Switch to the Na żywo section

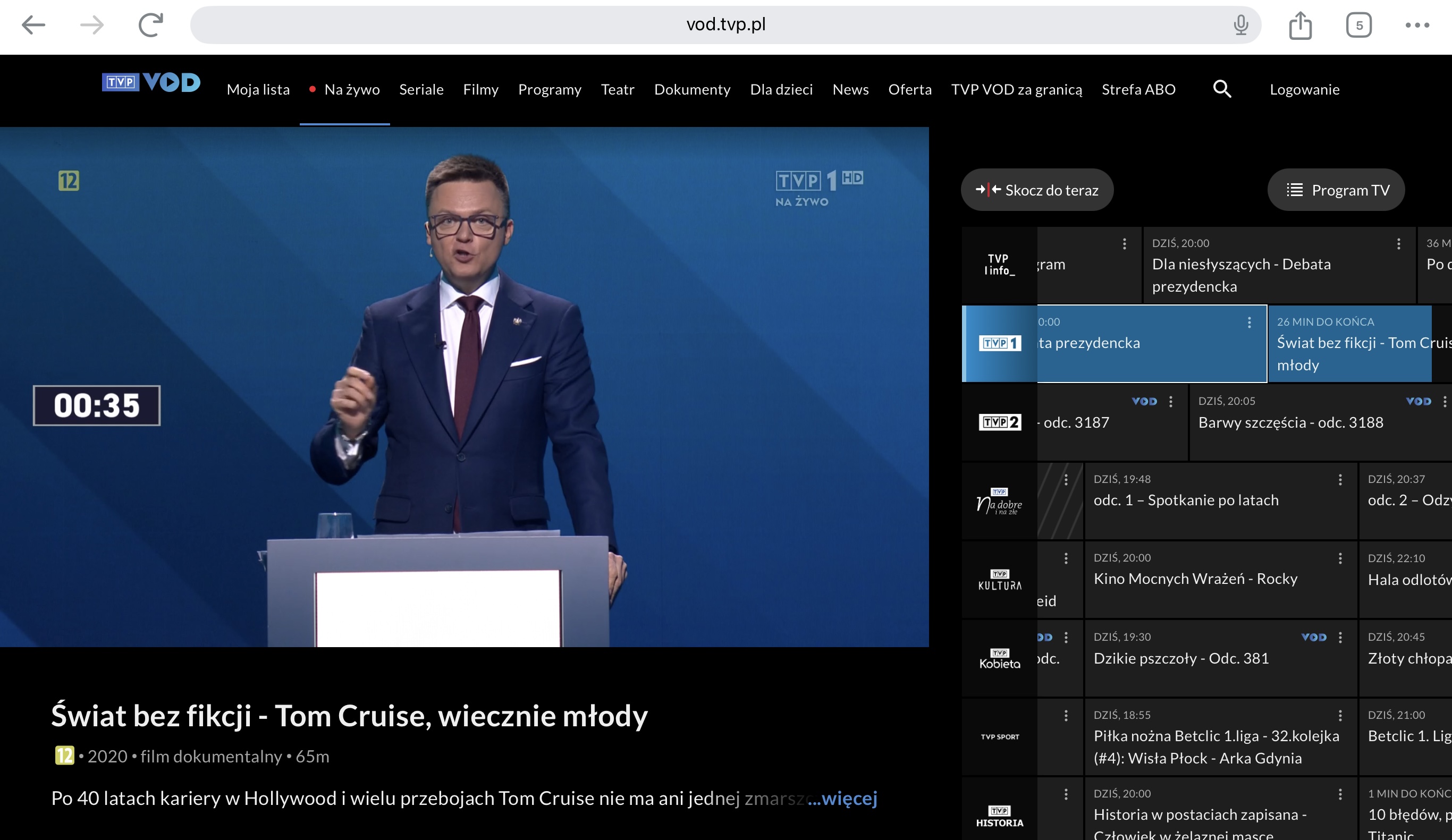tap(344, 89)
